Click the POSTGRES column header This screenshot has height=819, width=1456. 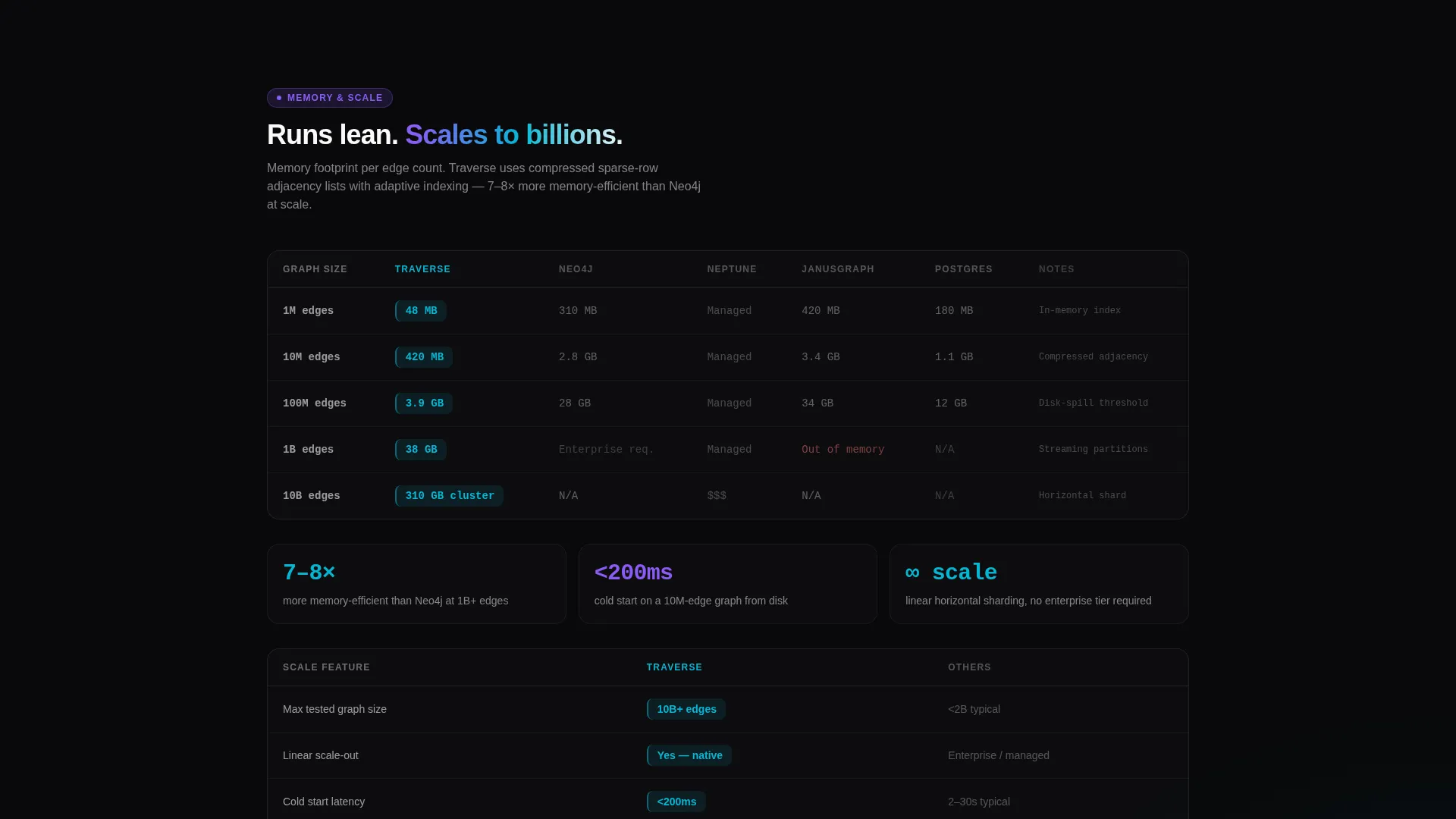[x=963, y=269]
